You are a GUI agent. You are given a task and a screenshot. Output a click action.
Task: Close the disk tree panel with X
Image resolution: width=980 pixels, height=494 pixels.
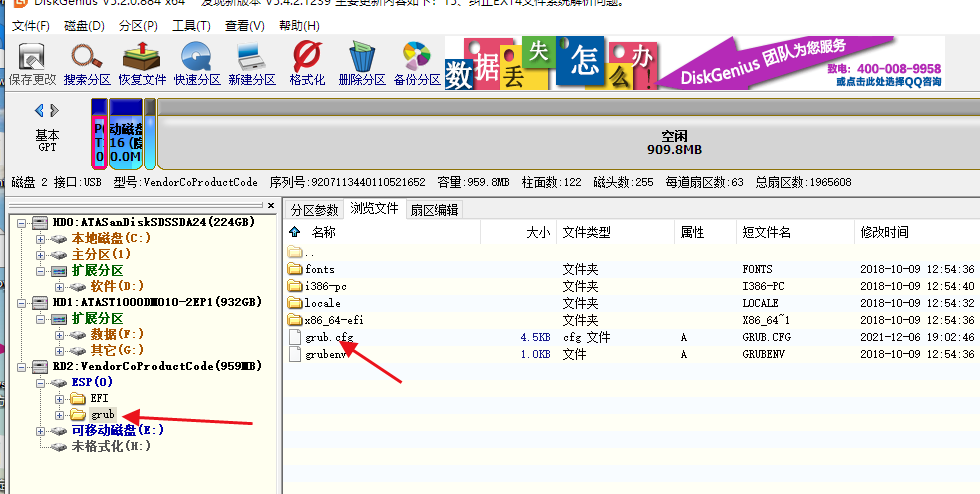tap(271, 205)
